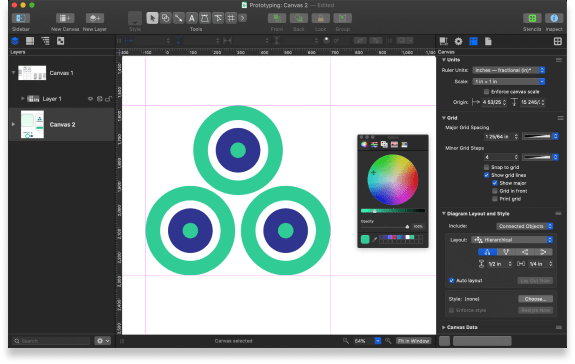
Task: Select the Pen tool
Action: (205, 18)
